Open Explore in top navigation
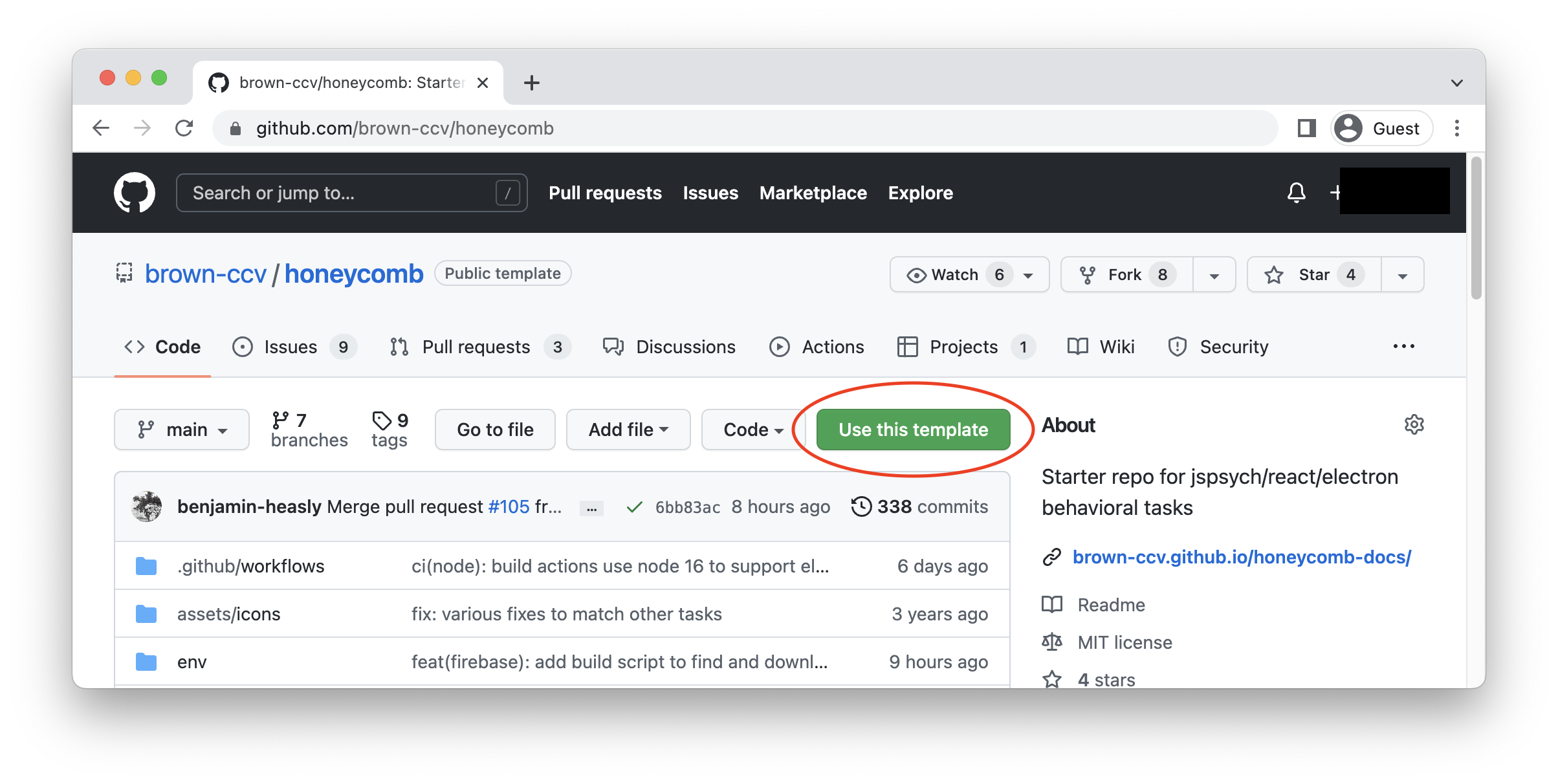Screen dimensions: 1558x784 point(920,193)
